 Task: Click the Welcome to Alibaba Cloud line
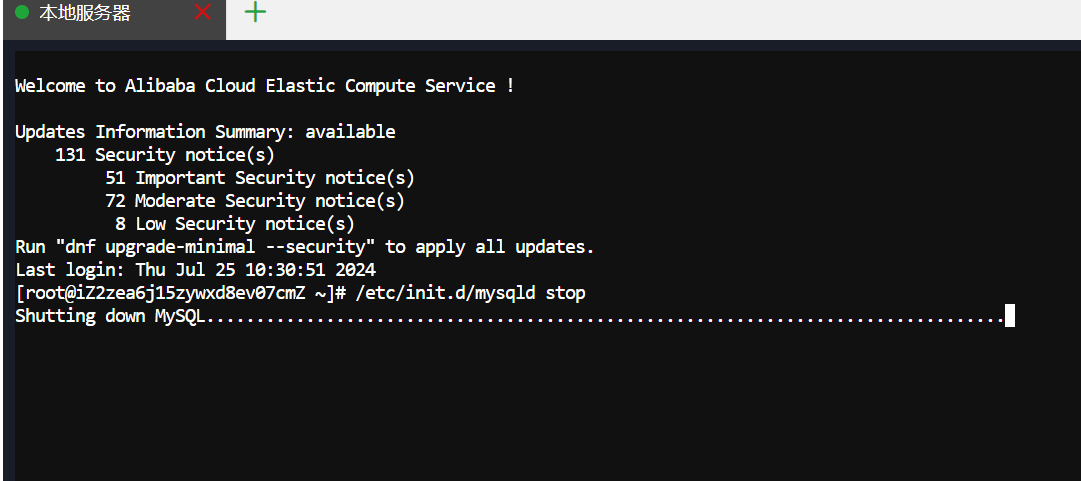(264, 86)
